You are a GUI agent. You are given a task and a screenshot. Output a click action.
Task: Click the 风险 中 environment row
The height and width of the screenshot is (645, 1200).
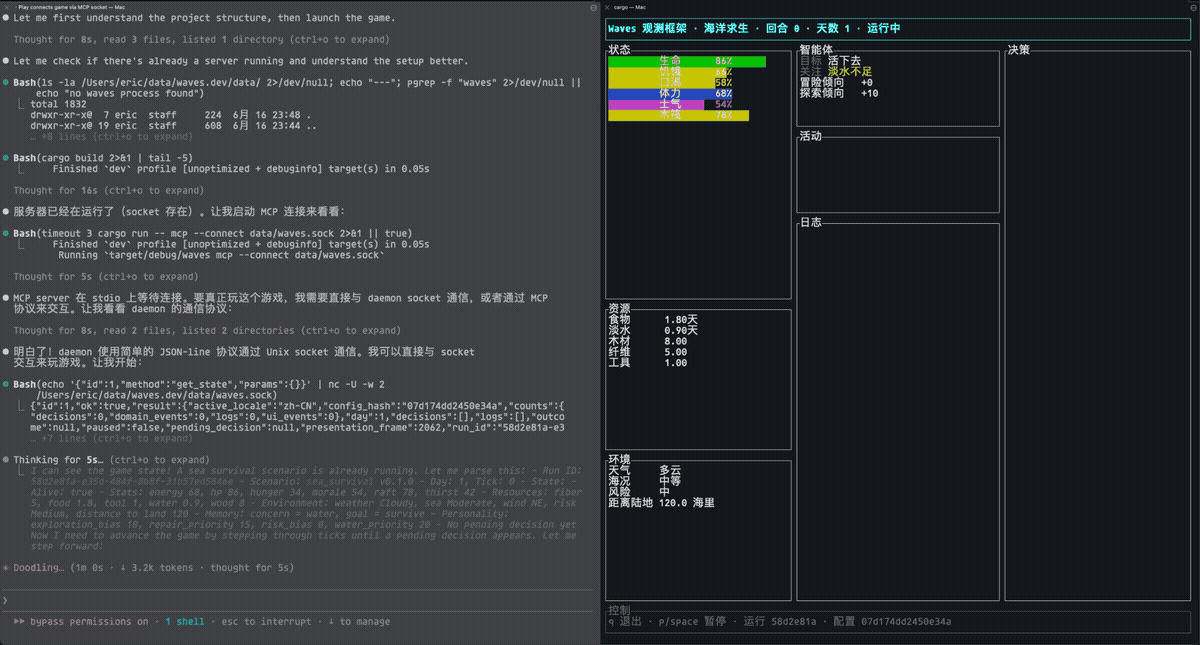tap(639, 492)
